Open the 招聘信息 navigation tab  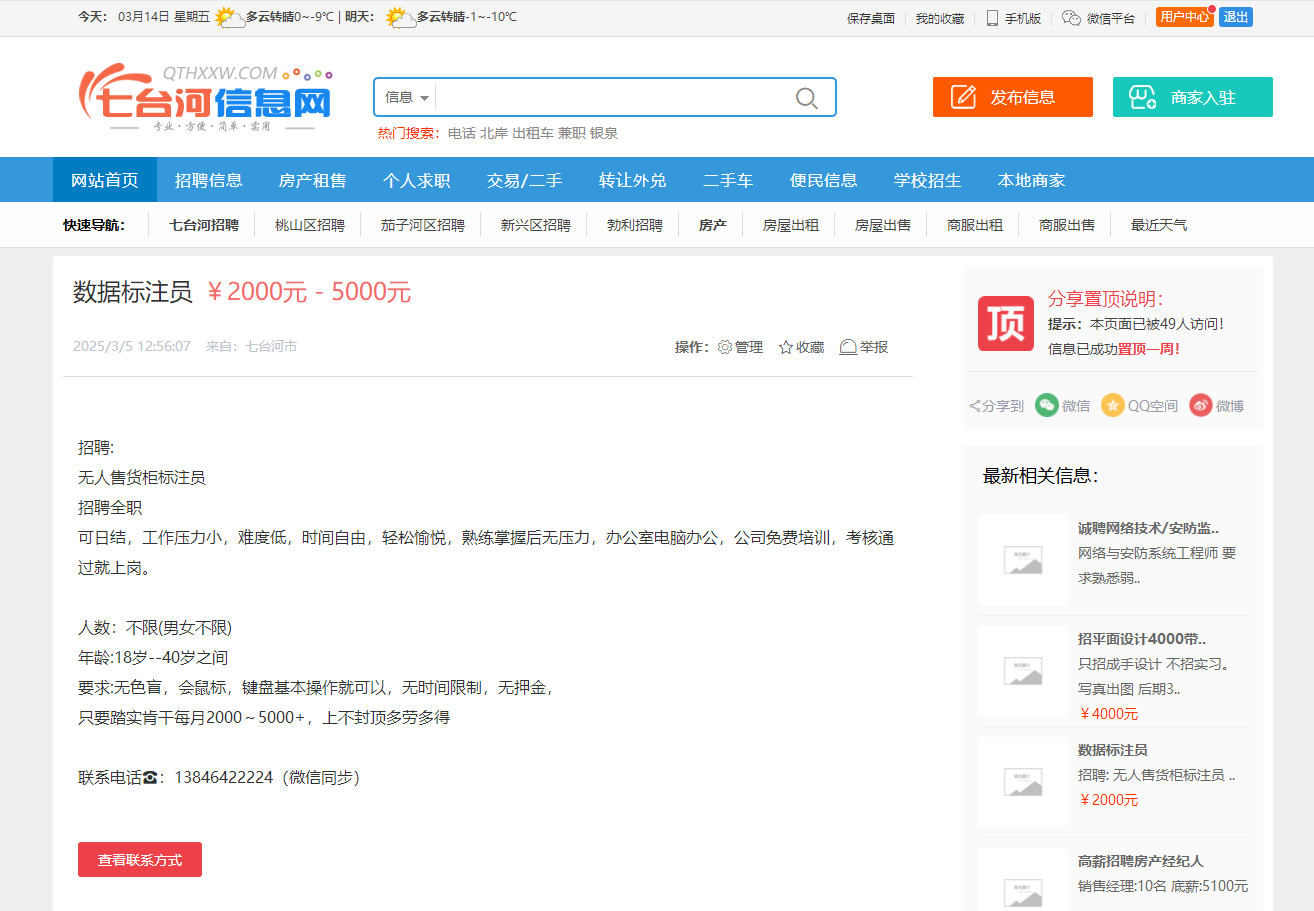point(208,180)
